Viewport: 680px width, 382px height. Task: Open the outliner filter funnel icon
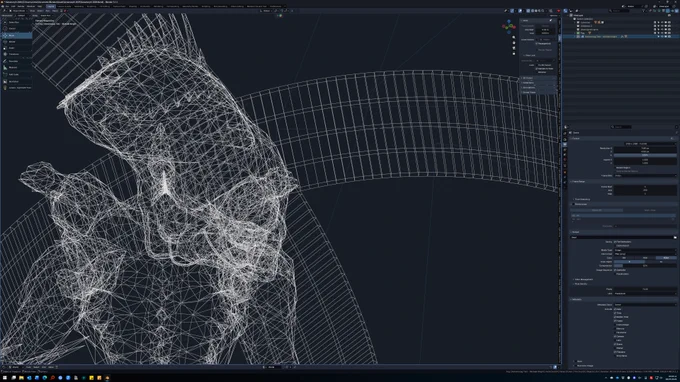click(644, 11)
